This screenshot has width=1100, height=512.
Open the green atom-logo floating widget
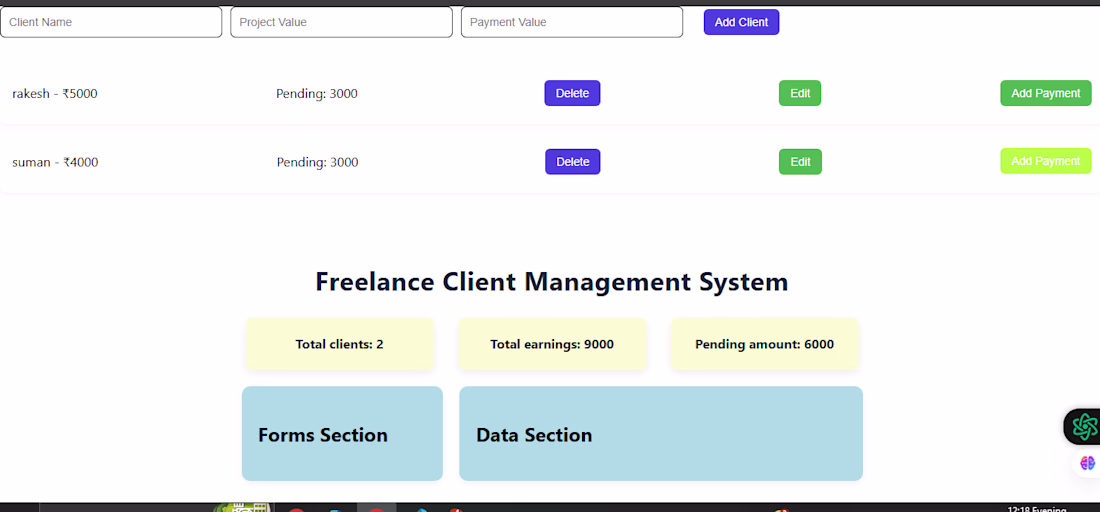click(x=1084, y=426)
